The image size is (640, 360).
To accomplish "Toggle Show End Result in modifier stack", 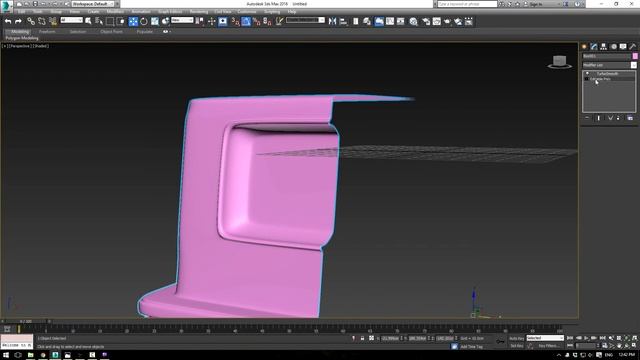I will (599, 118).
